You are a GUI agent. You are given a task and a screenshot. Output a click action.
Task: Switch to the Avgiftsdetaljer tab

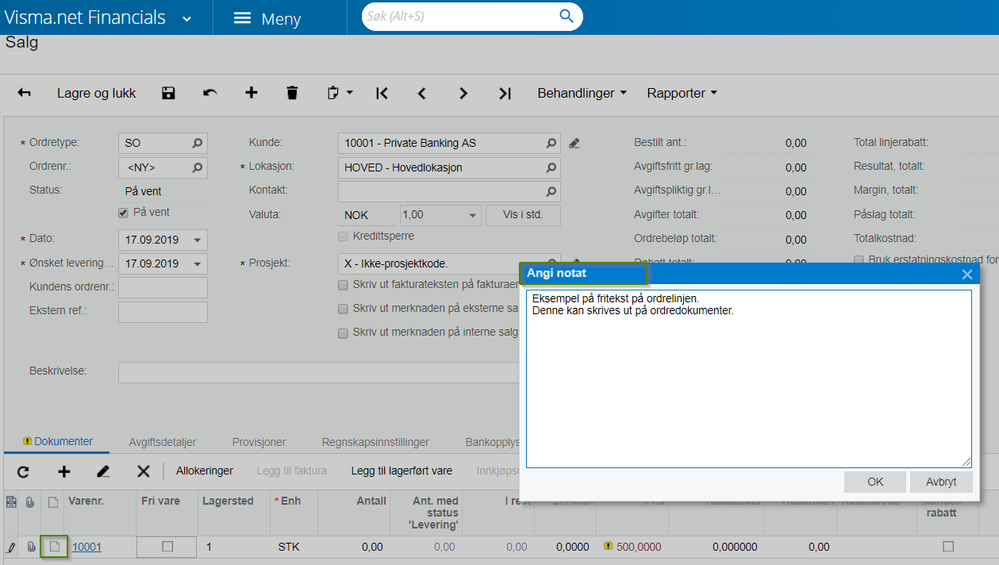pos(162,441)
